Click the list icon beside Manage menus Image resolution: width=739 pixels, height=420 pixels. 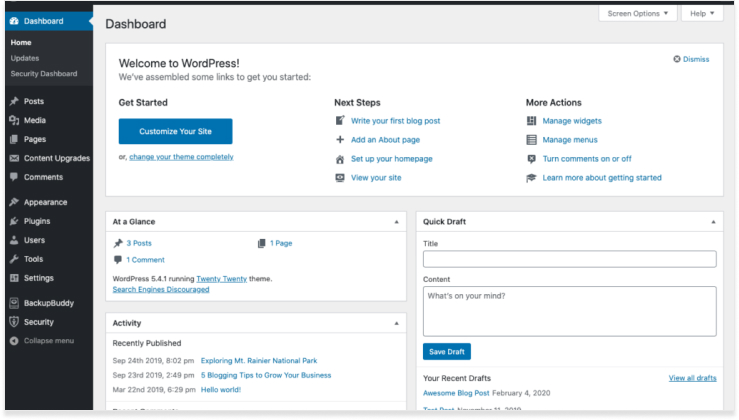point(531,140)
